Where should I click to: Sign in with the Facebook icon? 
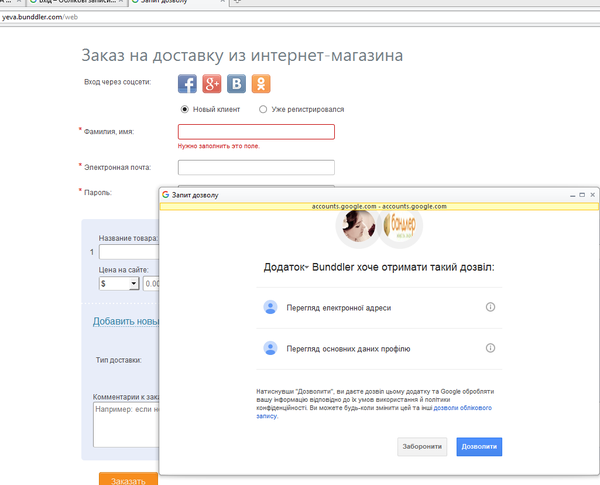point(187,84)
